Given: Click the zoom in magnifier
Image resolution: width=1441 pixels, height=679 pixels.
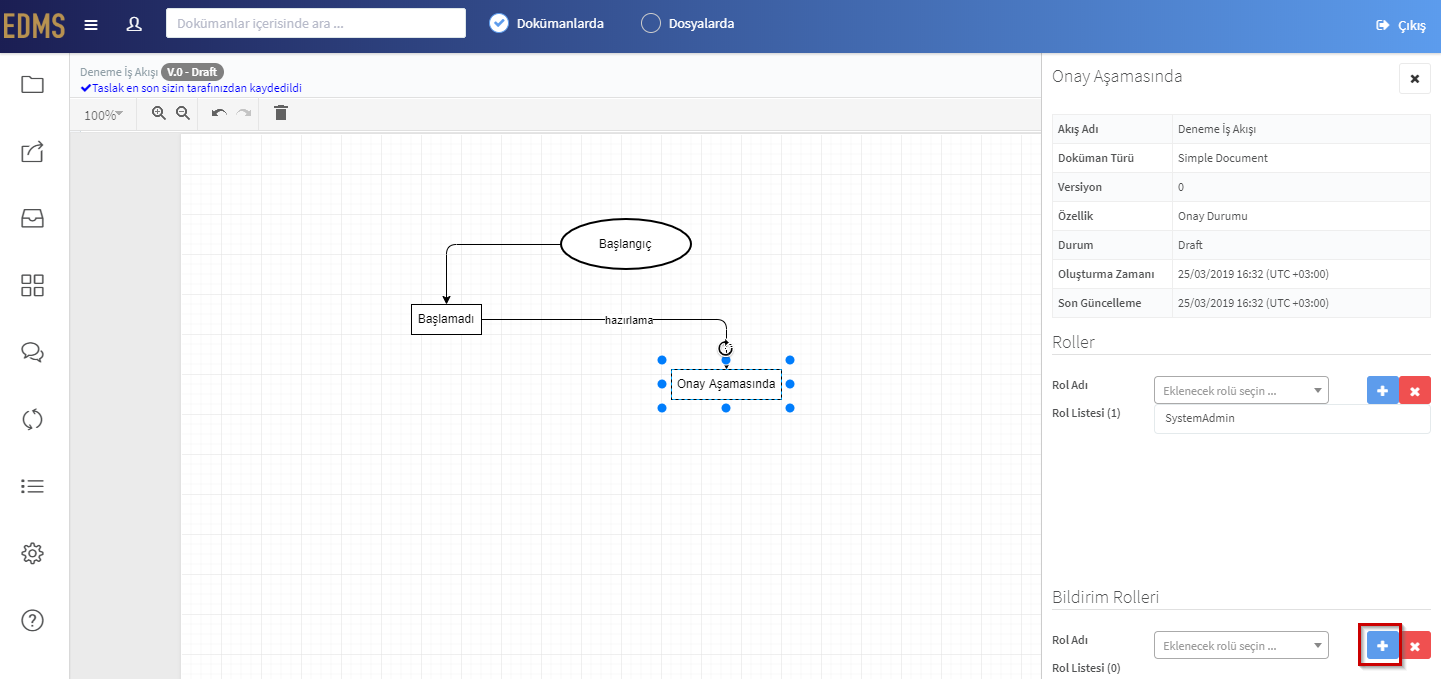Looking at the screenshot, I should tap(158, 113).
